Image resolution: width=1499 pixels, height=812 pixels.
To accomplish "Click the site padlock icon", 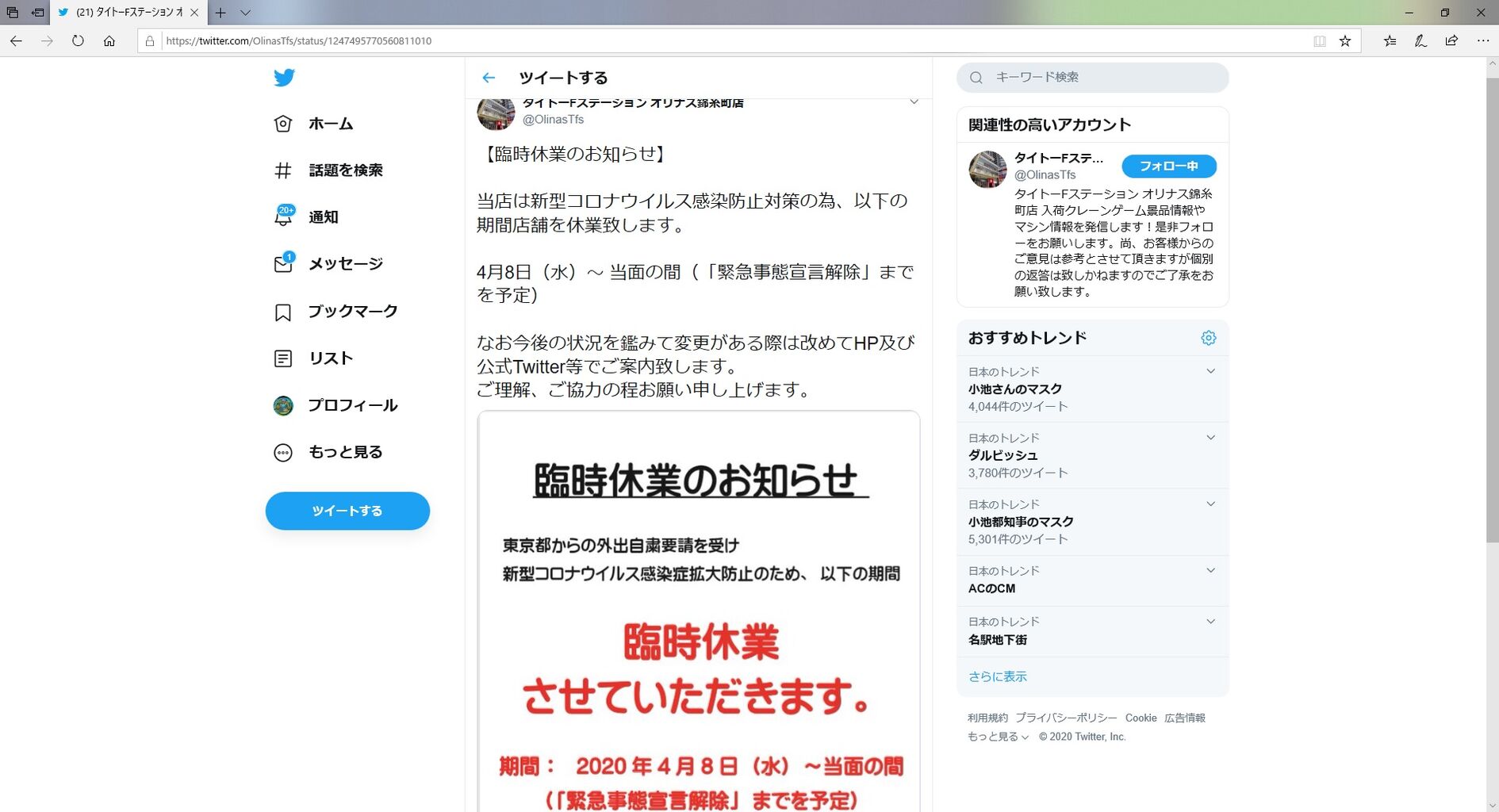I will coord(150,41).
